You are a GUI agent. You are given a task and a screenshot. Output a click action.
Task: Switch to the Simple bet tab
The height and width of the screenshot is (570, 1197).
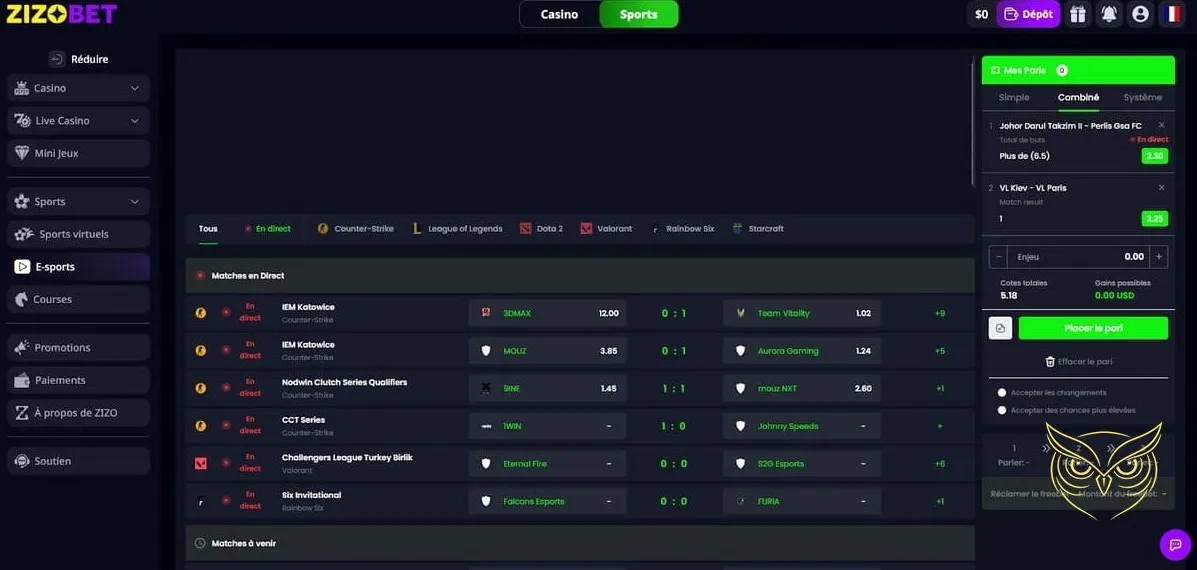(x=1014, y=98)
